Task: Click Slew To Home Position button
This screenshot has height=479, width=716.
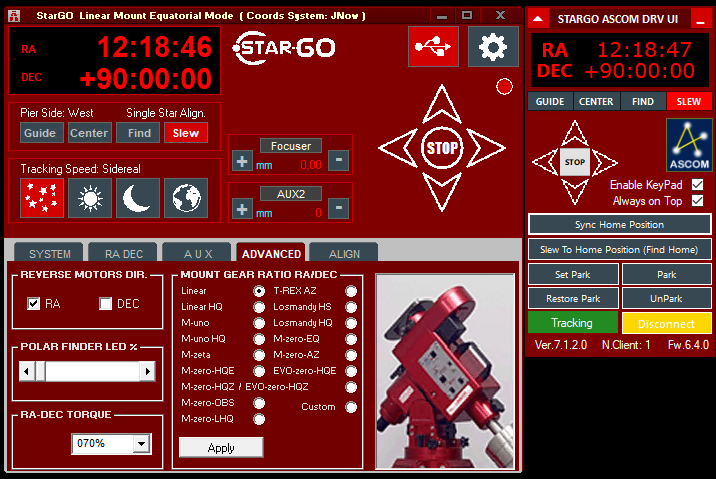Action: (x=620, y=250)
